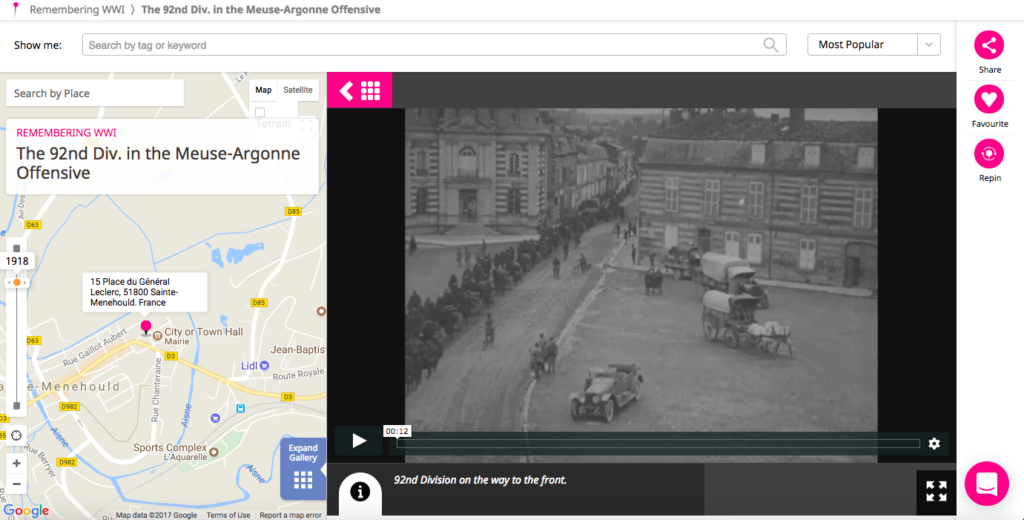The image size is (1024, 520).
Task: Open Remembering WWI breadcrumb
Action: coord(77,9)
